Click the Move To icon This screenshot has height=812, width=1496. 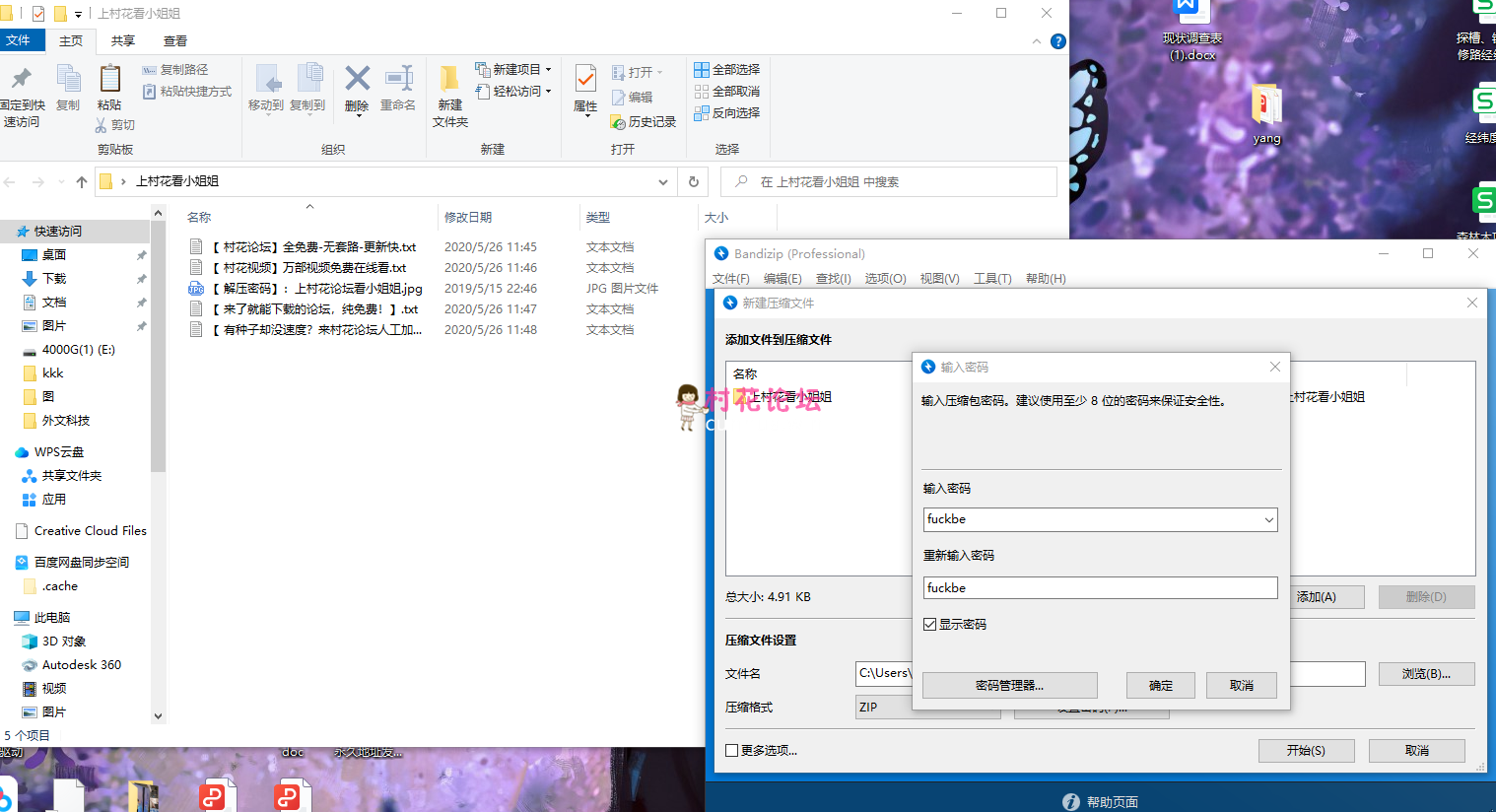(x=266, y=79)
